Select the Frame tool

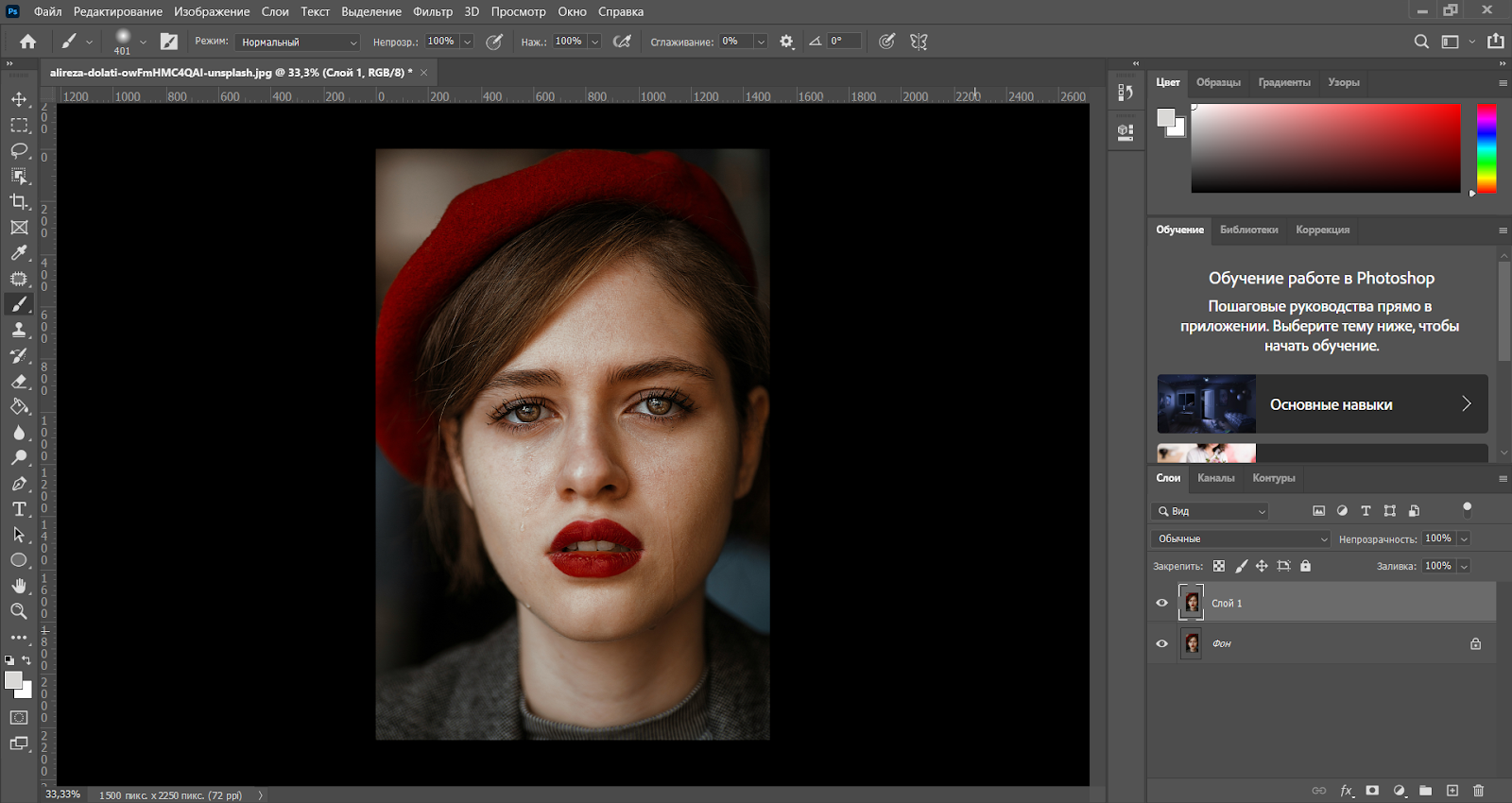[x=19, y=228]
